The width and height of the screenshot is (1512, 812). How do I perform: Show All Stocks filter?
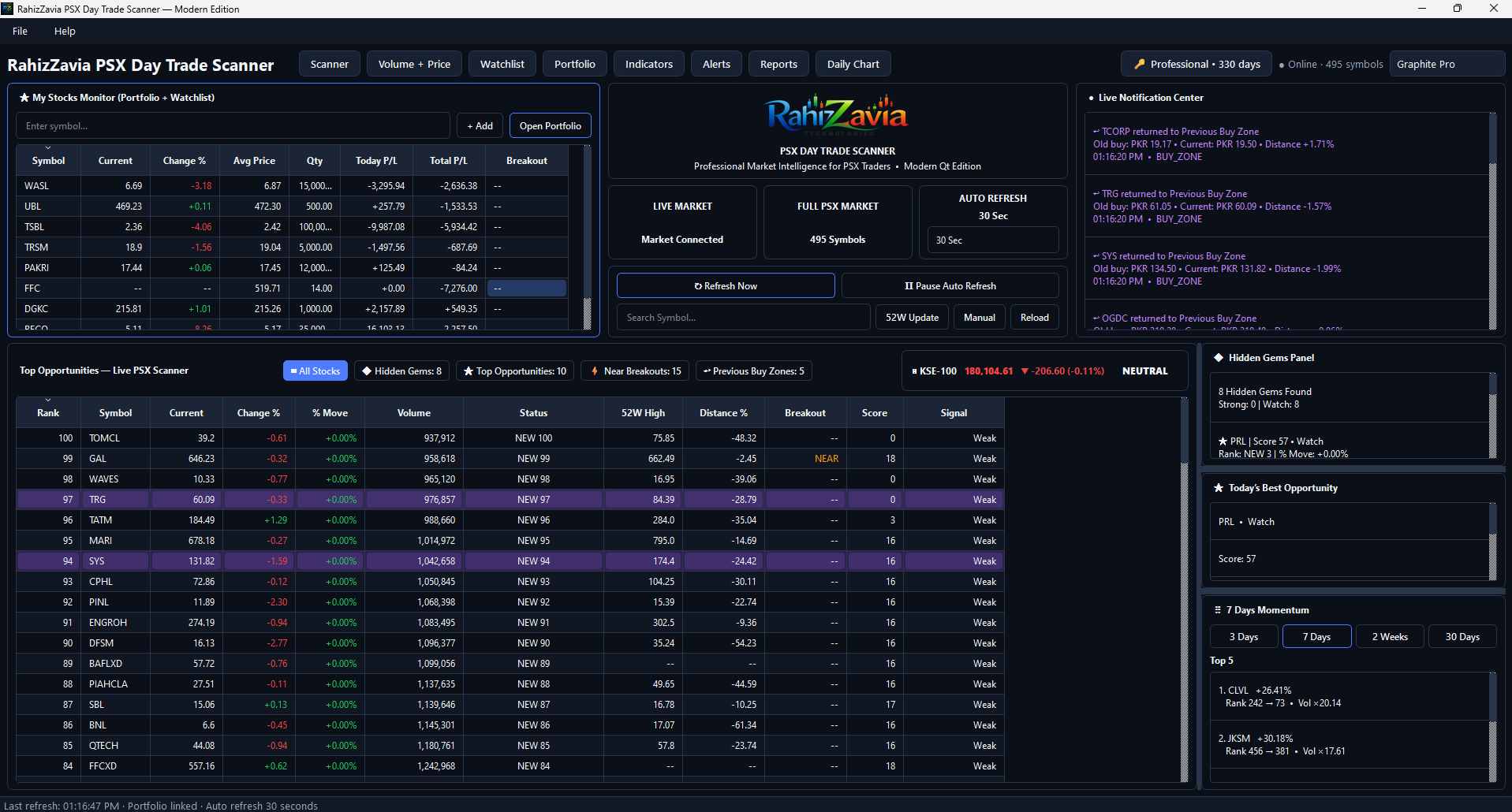click(315, 371)
